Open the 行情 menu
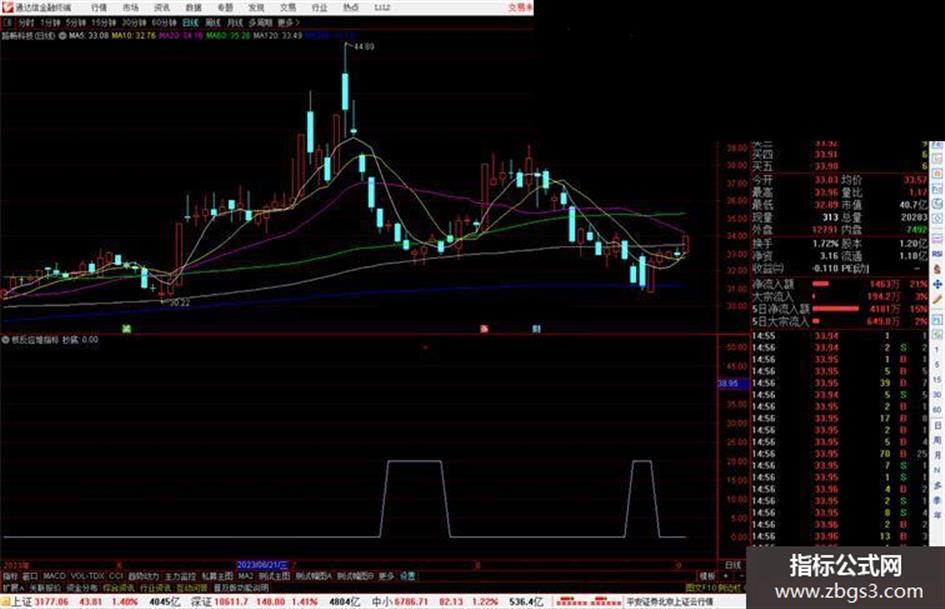Screen dimensions: 945x609 [x=99, y=8]
